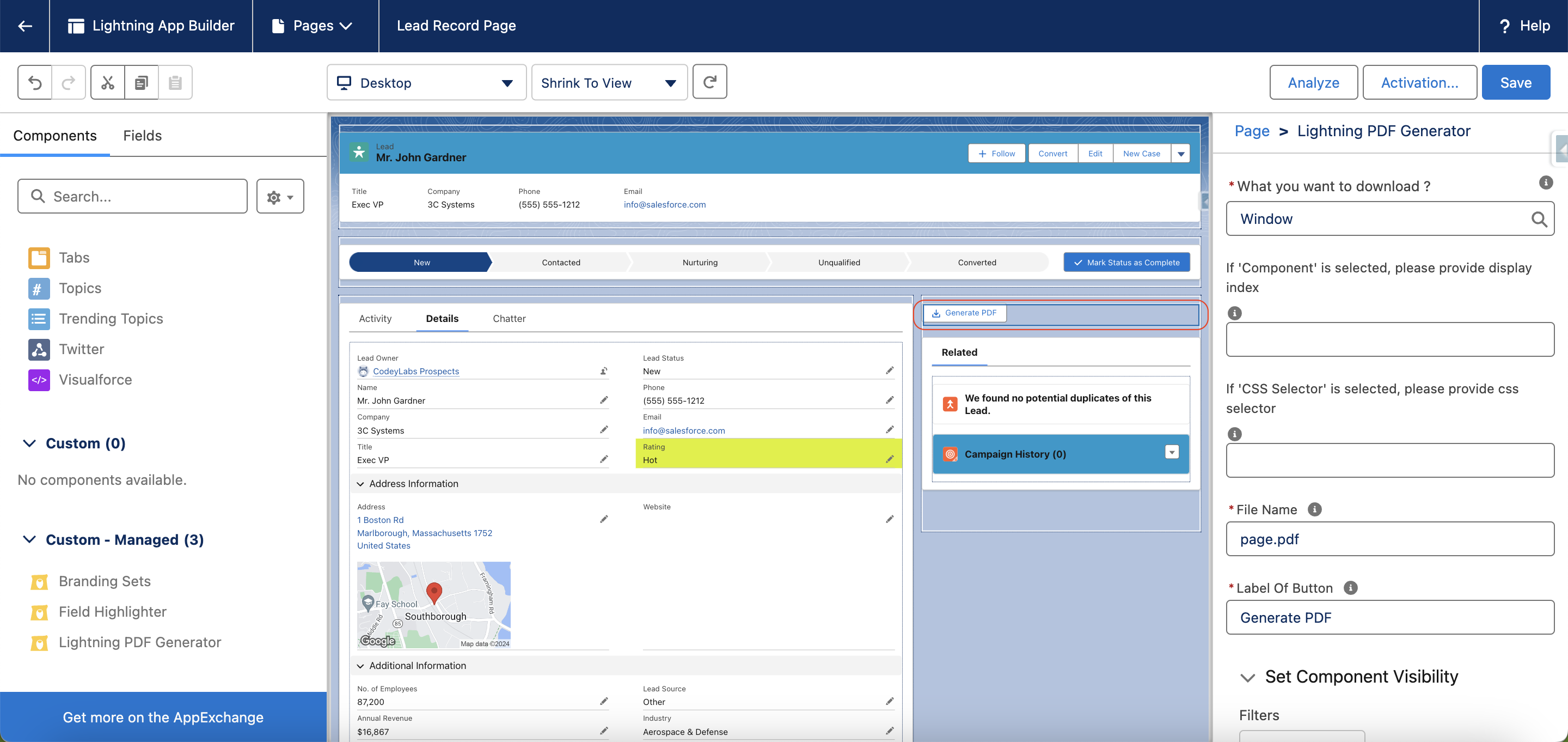Click the Copy icon in the toolbar
Image resolution: width=1568 pixels, height=742 pixels.
coord(141,82)
